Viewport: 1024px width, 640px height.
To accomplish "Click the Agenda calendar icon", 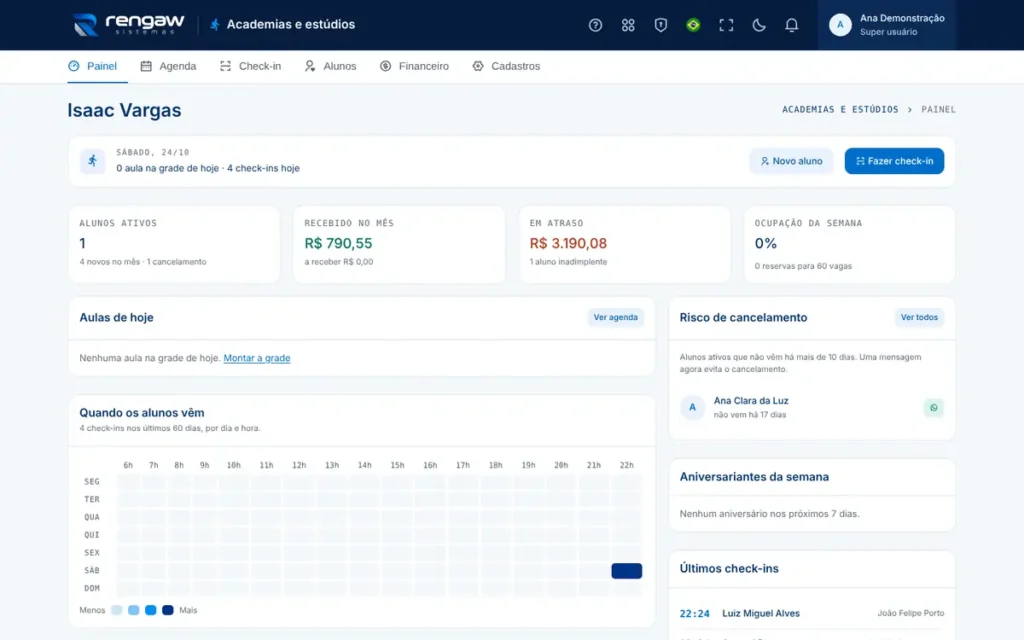I will coord(146,66).
